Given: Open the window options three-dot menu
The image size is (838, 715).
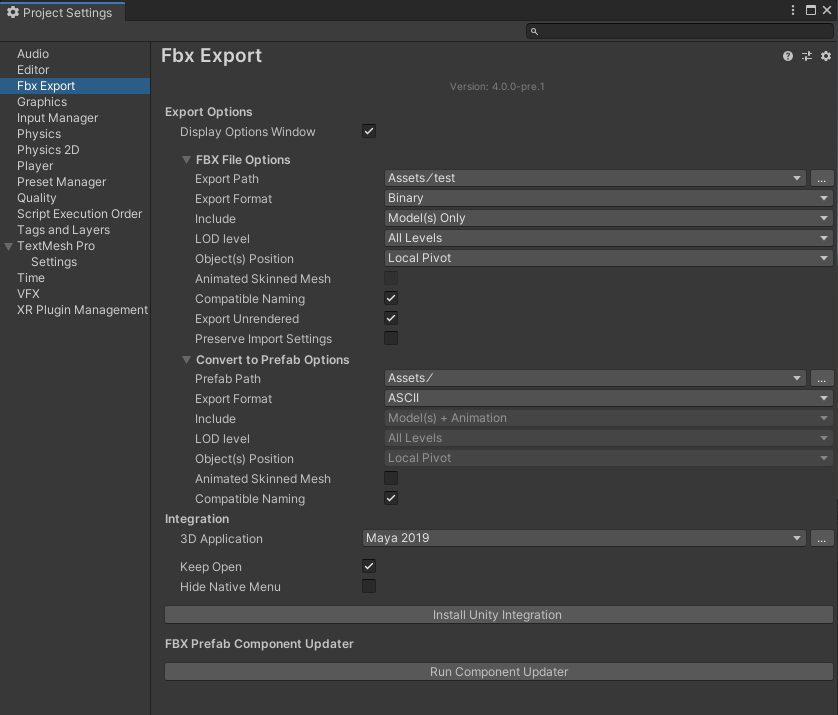Looking at the screenshot, I should 793,10.
